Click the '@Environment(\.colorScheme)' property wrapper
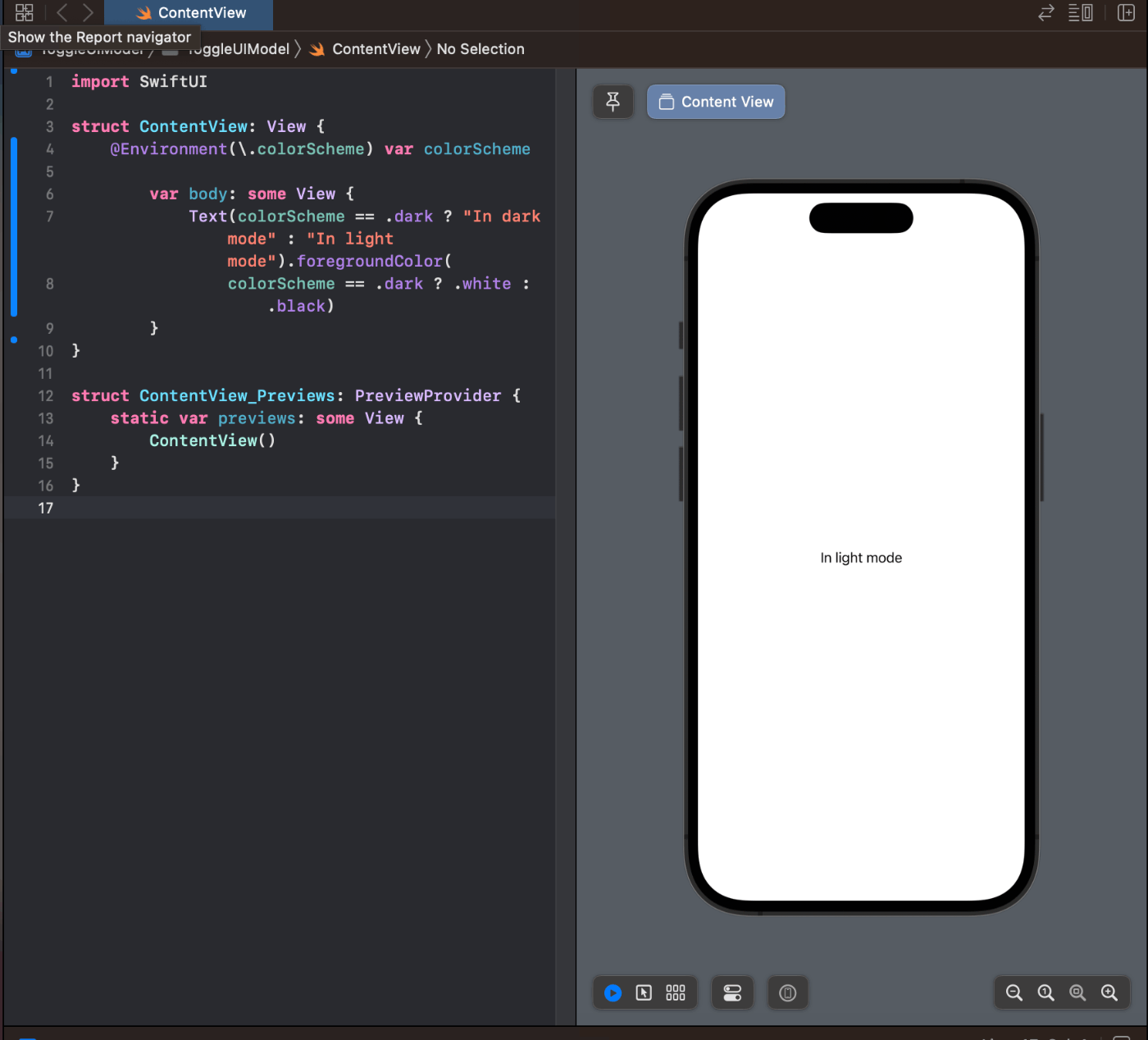 click(242, 149)
